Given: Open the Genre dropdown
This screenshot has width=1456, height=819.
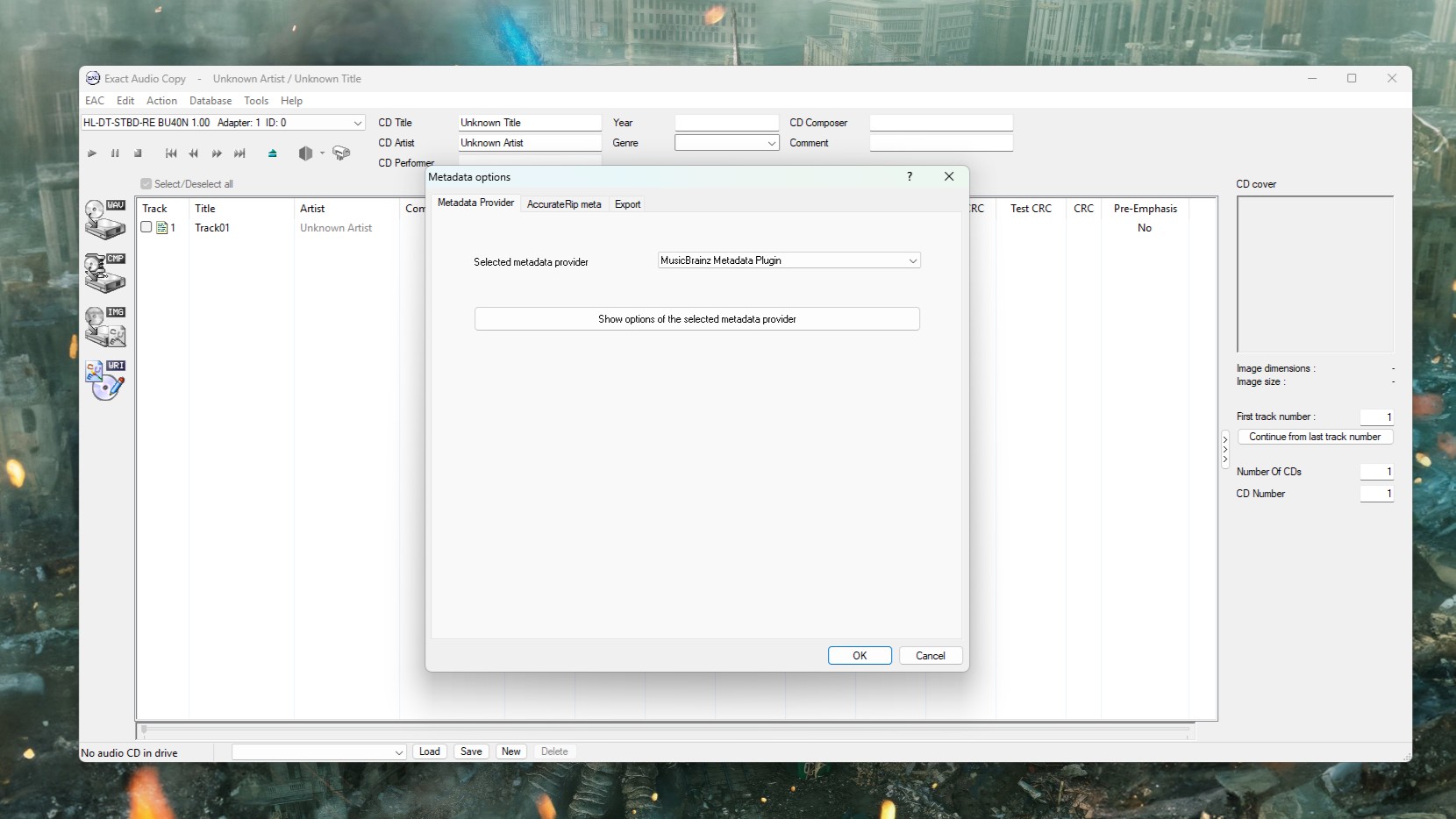Looking at the screenshot, I should 772,143.
